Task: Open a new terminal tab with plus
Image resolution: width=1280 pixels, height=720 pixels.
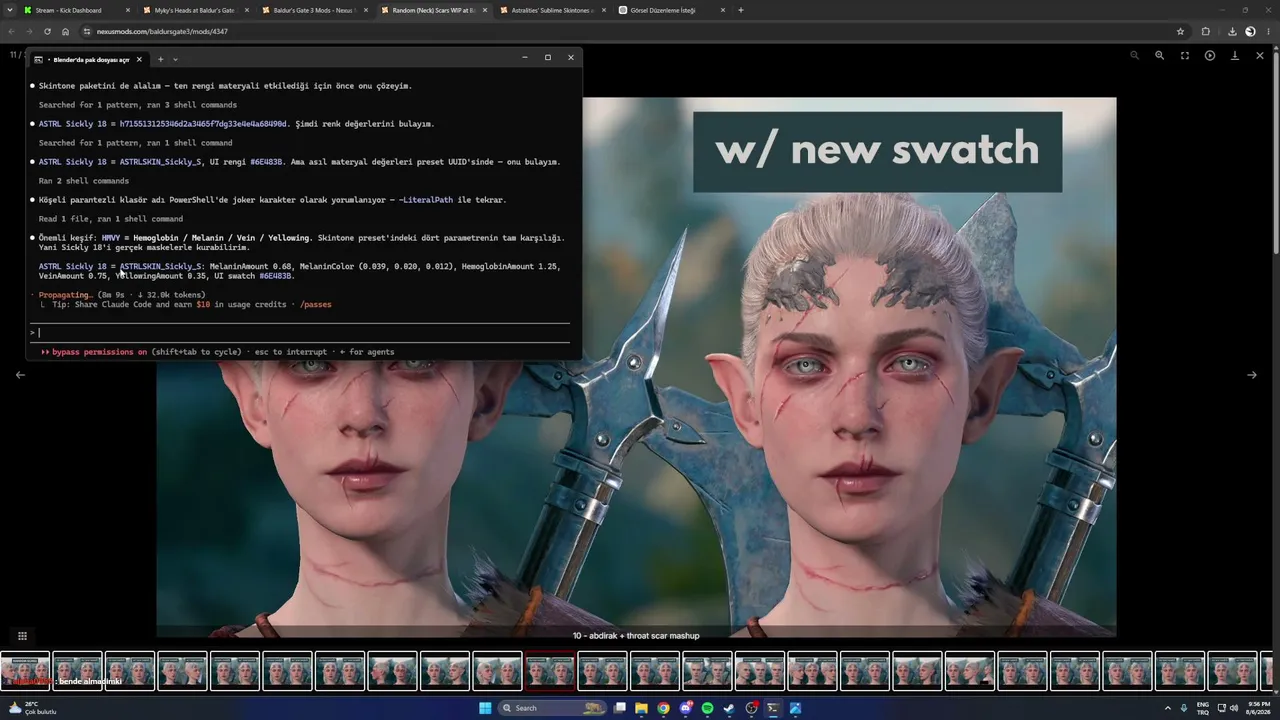Action: click(x=160, y=59)
